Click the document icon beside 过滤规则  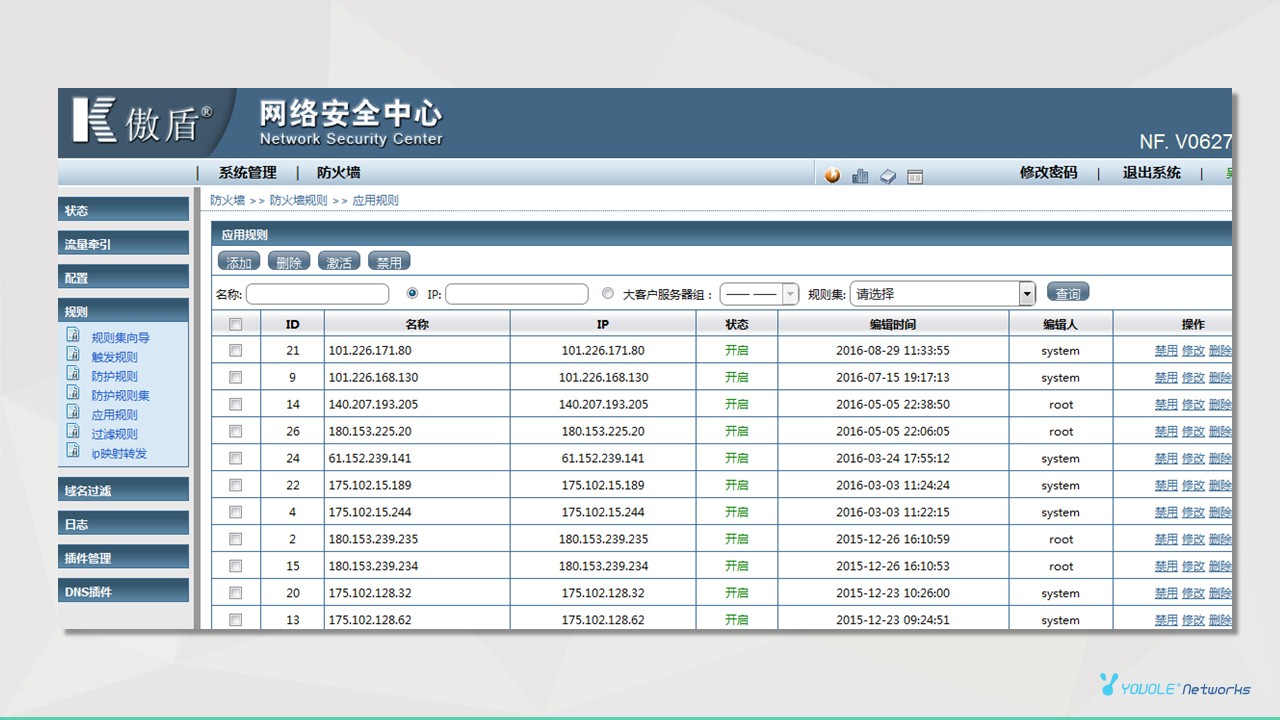point(73,431)
